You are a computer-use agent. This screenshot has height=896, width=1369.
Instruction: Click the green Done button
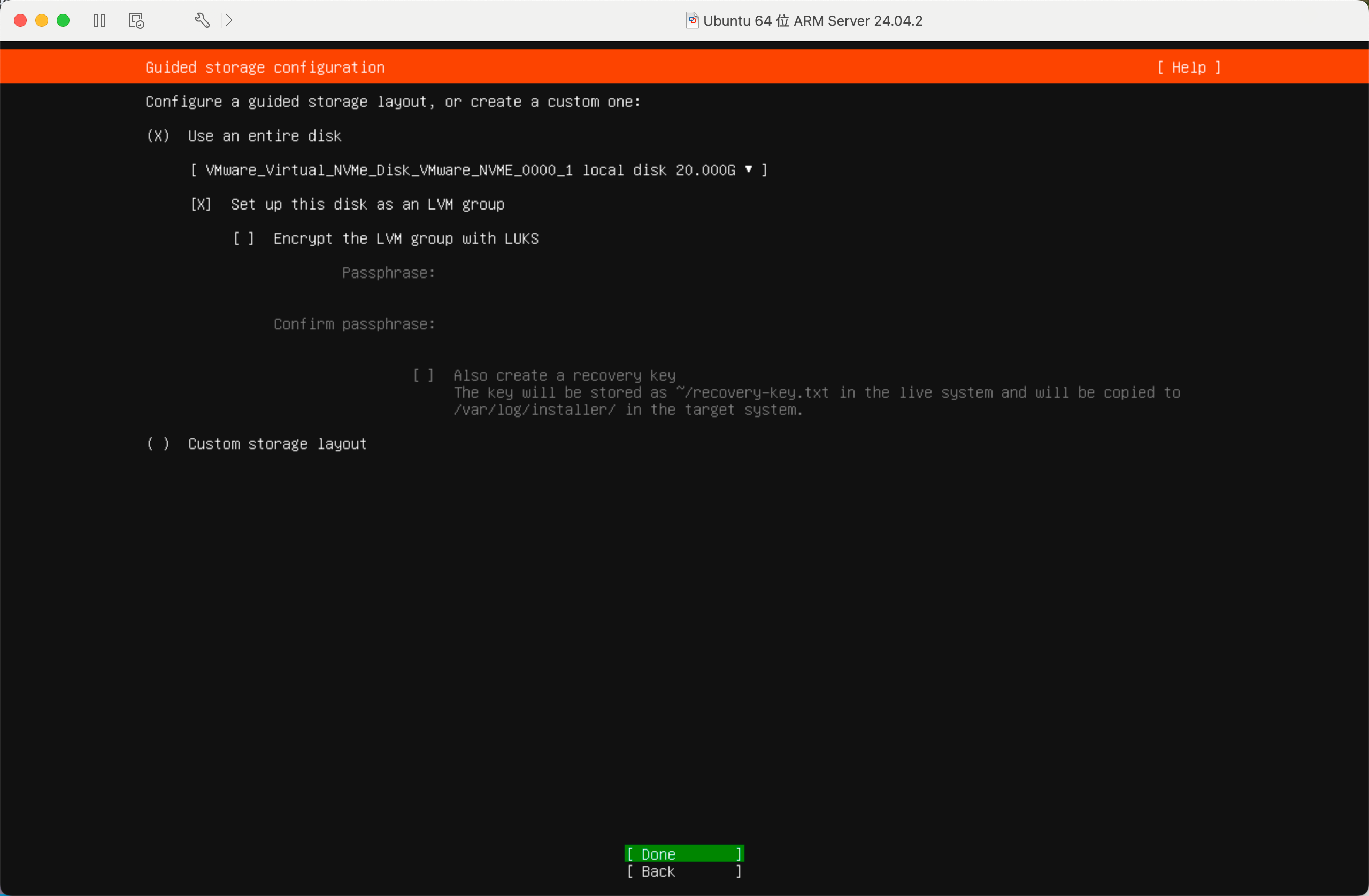point(684,853)
